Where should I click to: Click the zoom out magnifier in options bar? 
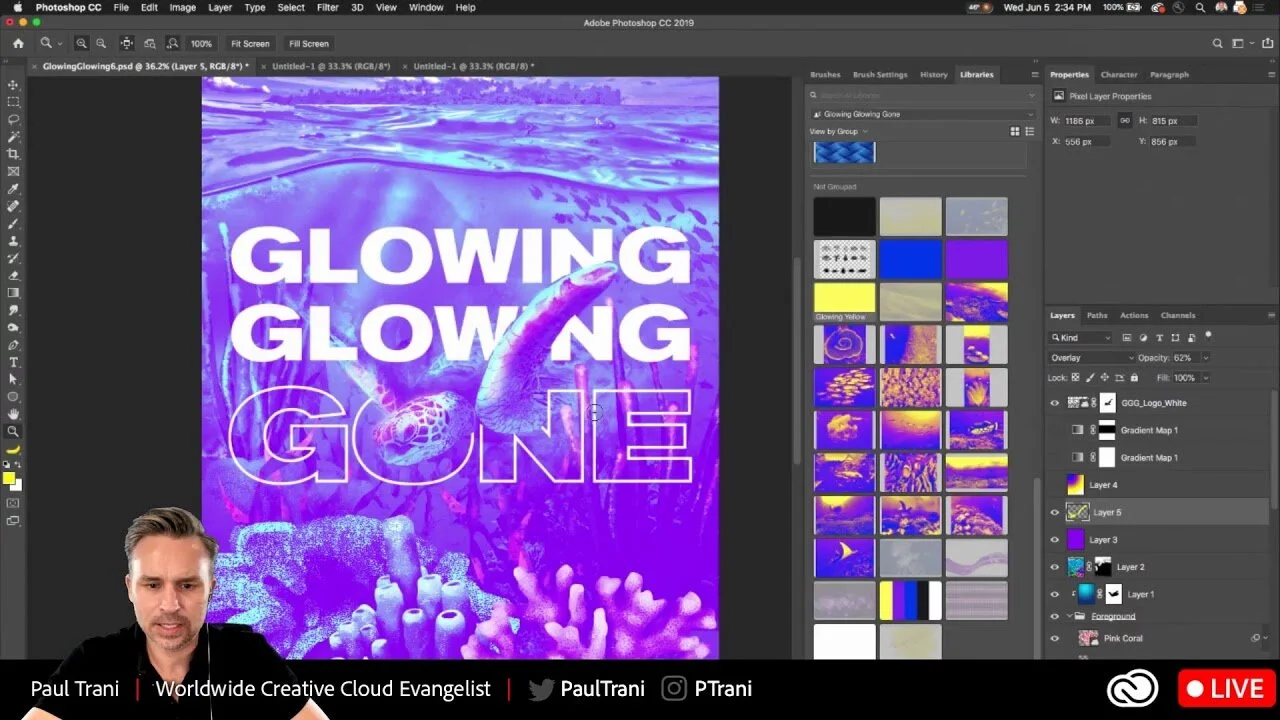[x=101, y=43]
